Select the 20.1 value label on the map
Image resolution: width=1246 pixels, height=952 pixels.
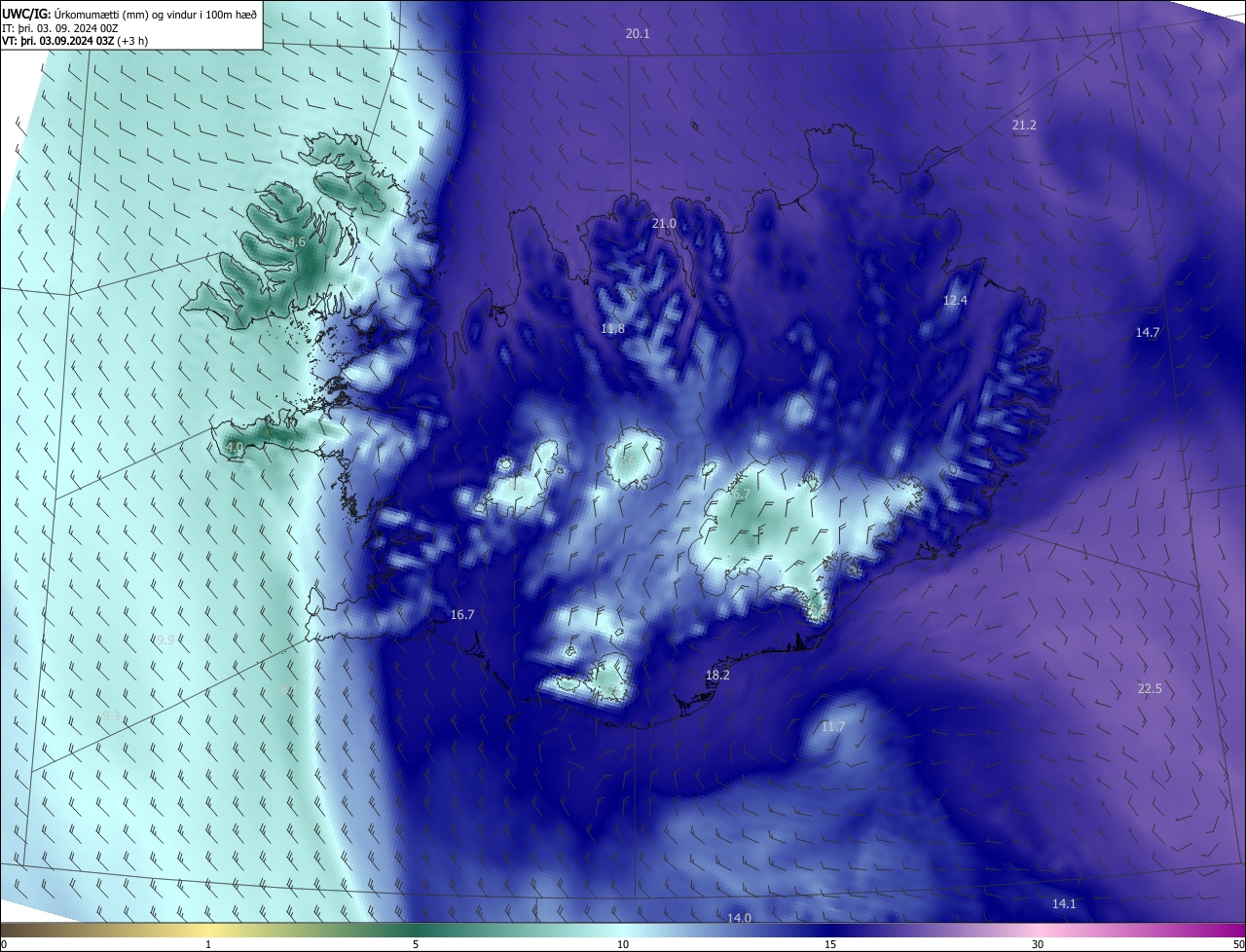click(x=638, y=33)
